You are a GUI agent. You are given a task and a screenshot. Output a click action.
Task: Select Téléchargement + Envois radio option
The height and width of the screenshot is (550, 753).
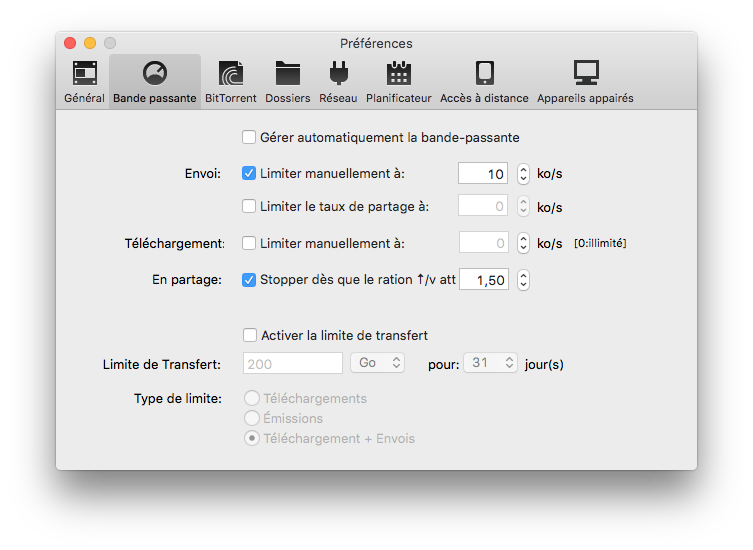[252, 439]
